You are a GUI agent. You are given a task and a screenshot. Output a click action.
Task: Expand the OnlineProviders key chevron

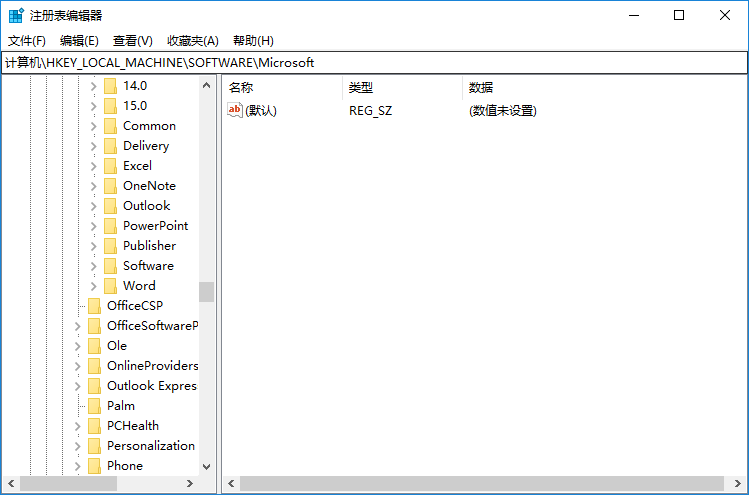pyautogui.click(x=78, y=366)
